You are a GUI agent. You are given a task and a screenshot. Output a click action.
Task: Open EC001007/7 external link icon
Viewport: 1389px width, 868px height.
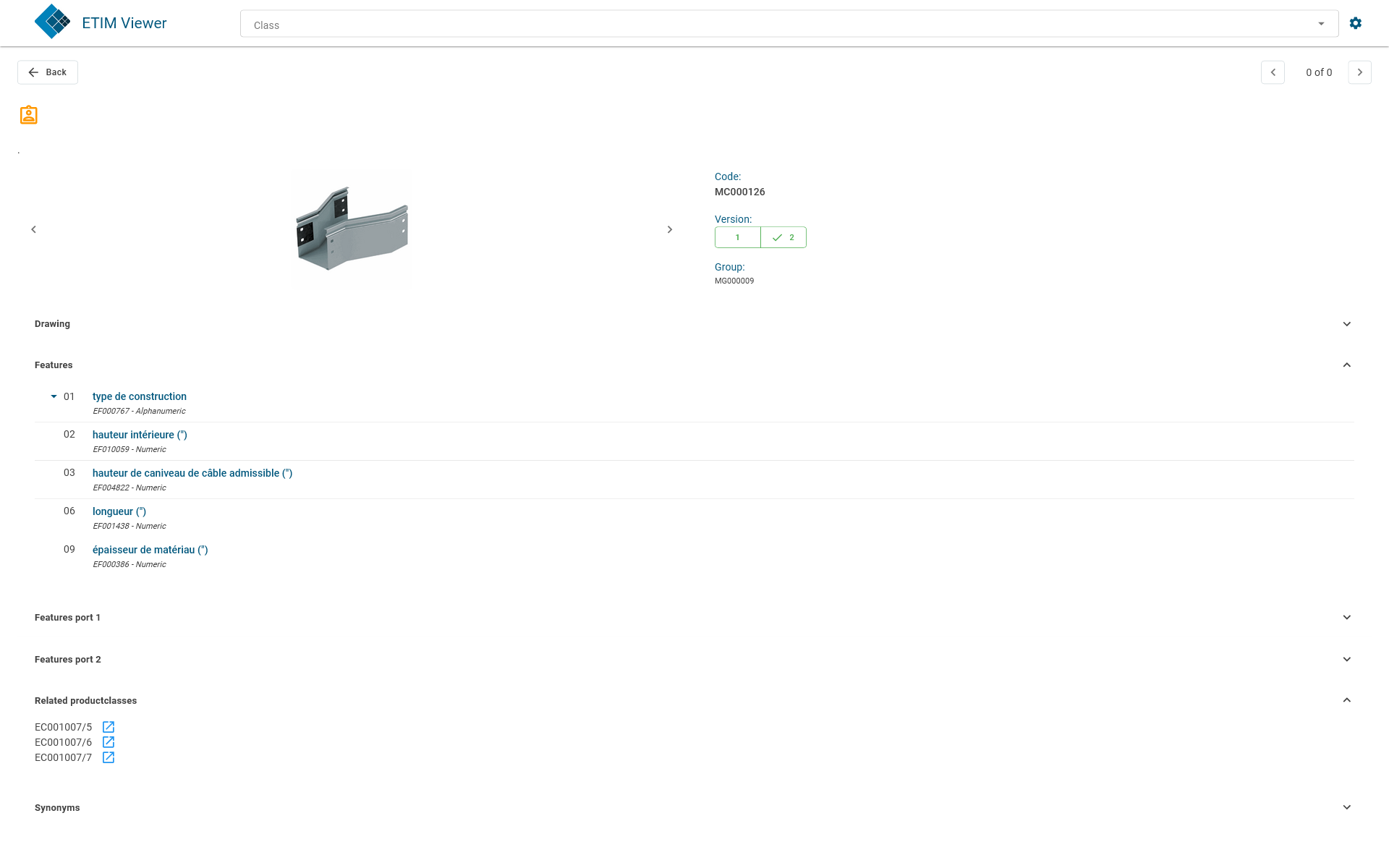pyautogui.click(x=109, y=757)
